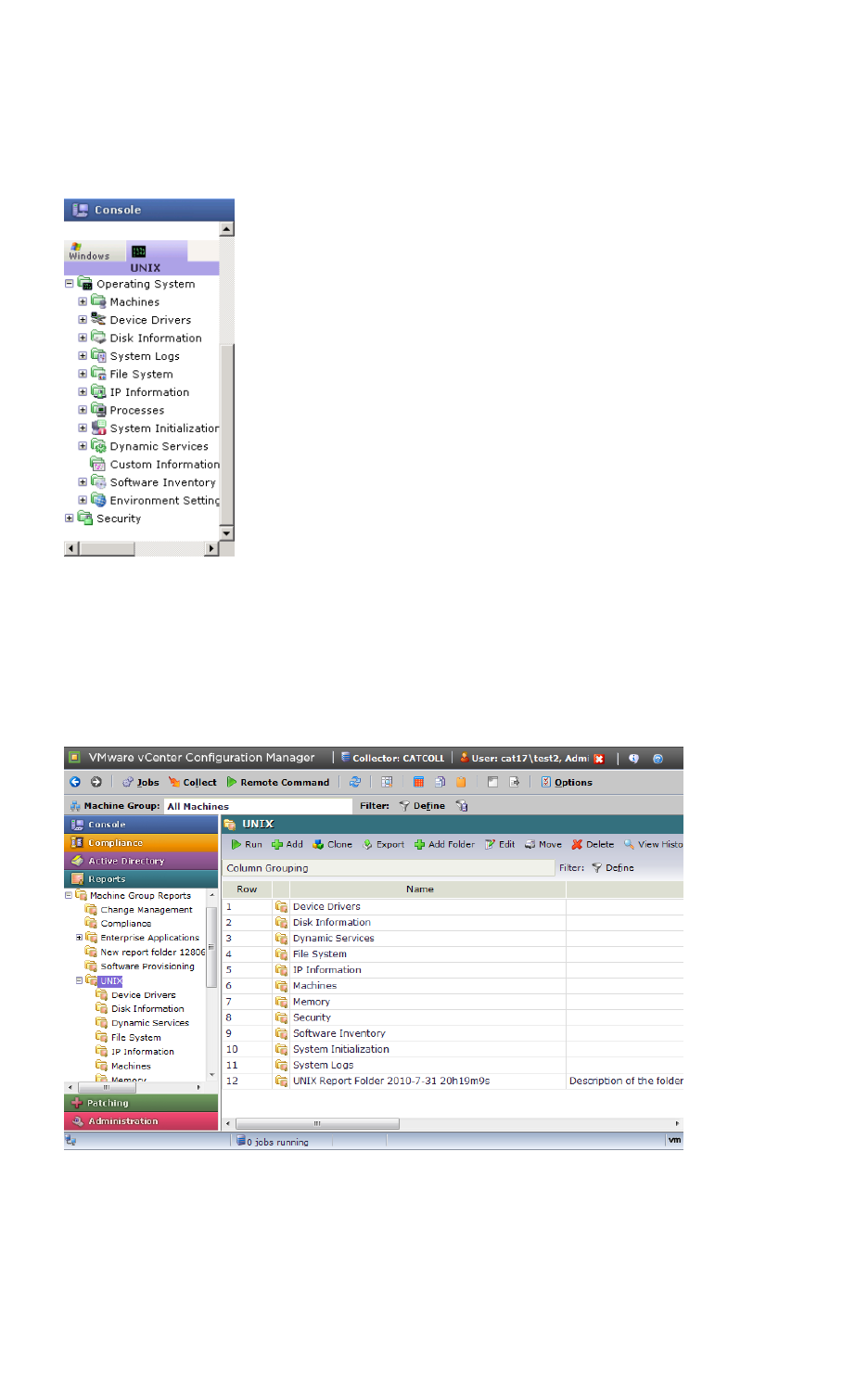Expand Machines under Operating System
Screen dimensions: 868x1382
[83, 301]
